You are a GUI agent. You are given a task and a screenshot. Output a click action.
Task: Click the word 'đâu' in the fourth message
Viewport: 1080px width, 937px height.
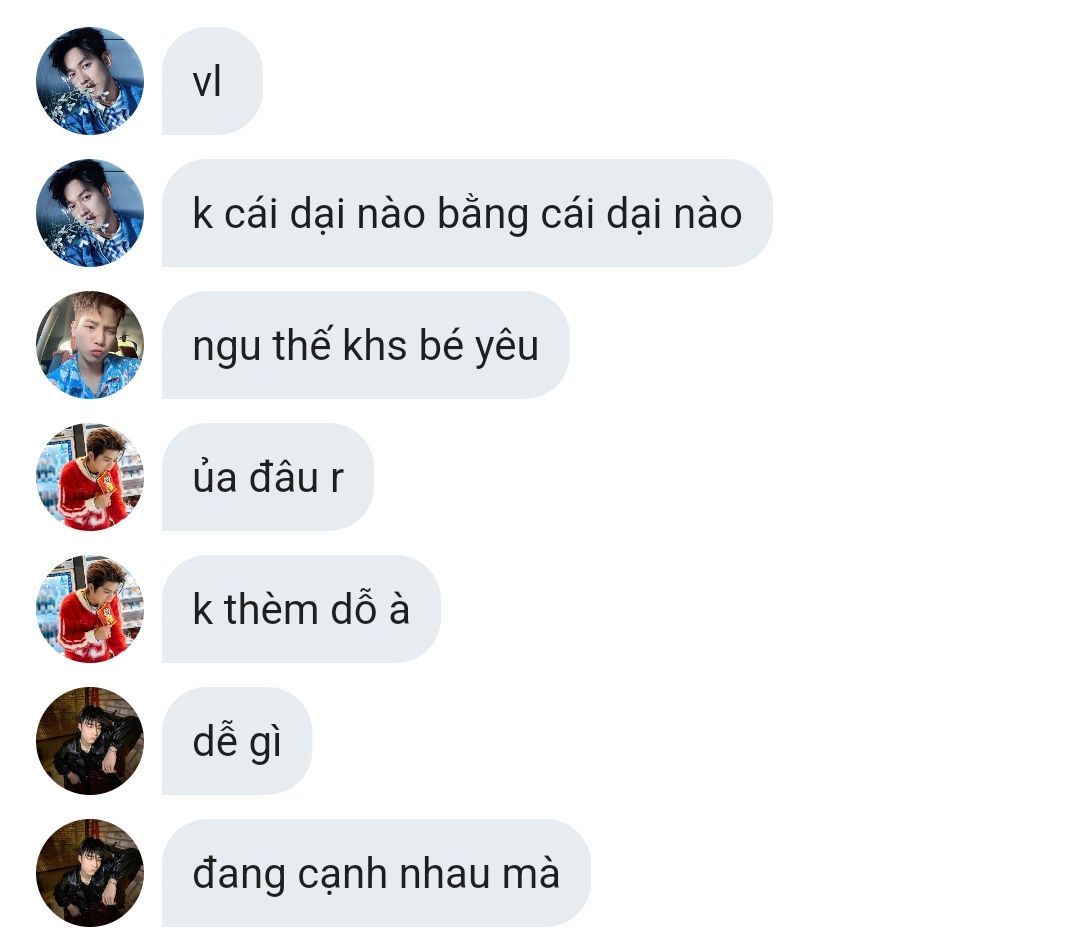click(284, 477)
